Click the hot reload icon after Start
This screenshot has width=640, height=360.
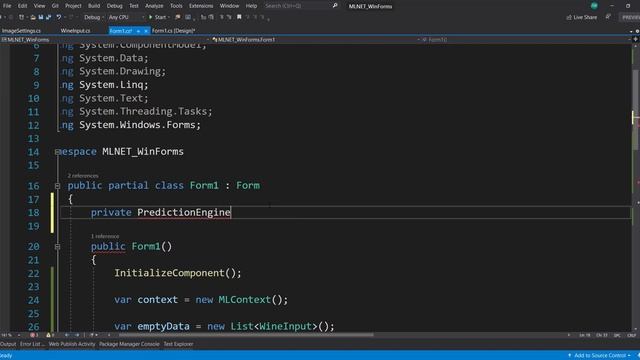click(178, 17)
